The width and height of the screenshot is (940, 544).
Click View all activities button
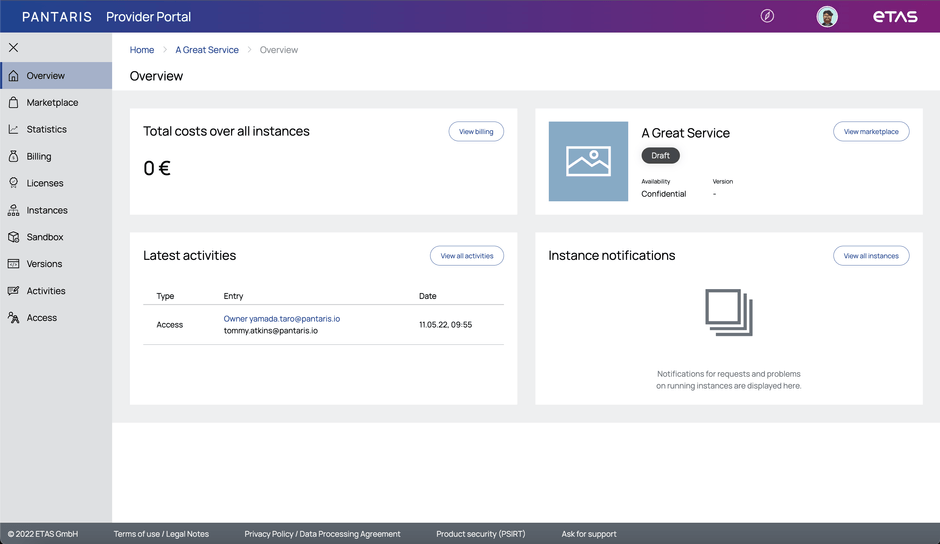[x=467, y=256]
